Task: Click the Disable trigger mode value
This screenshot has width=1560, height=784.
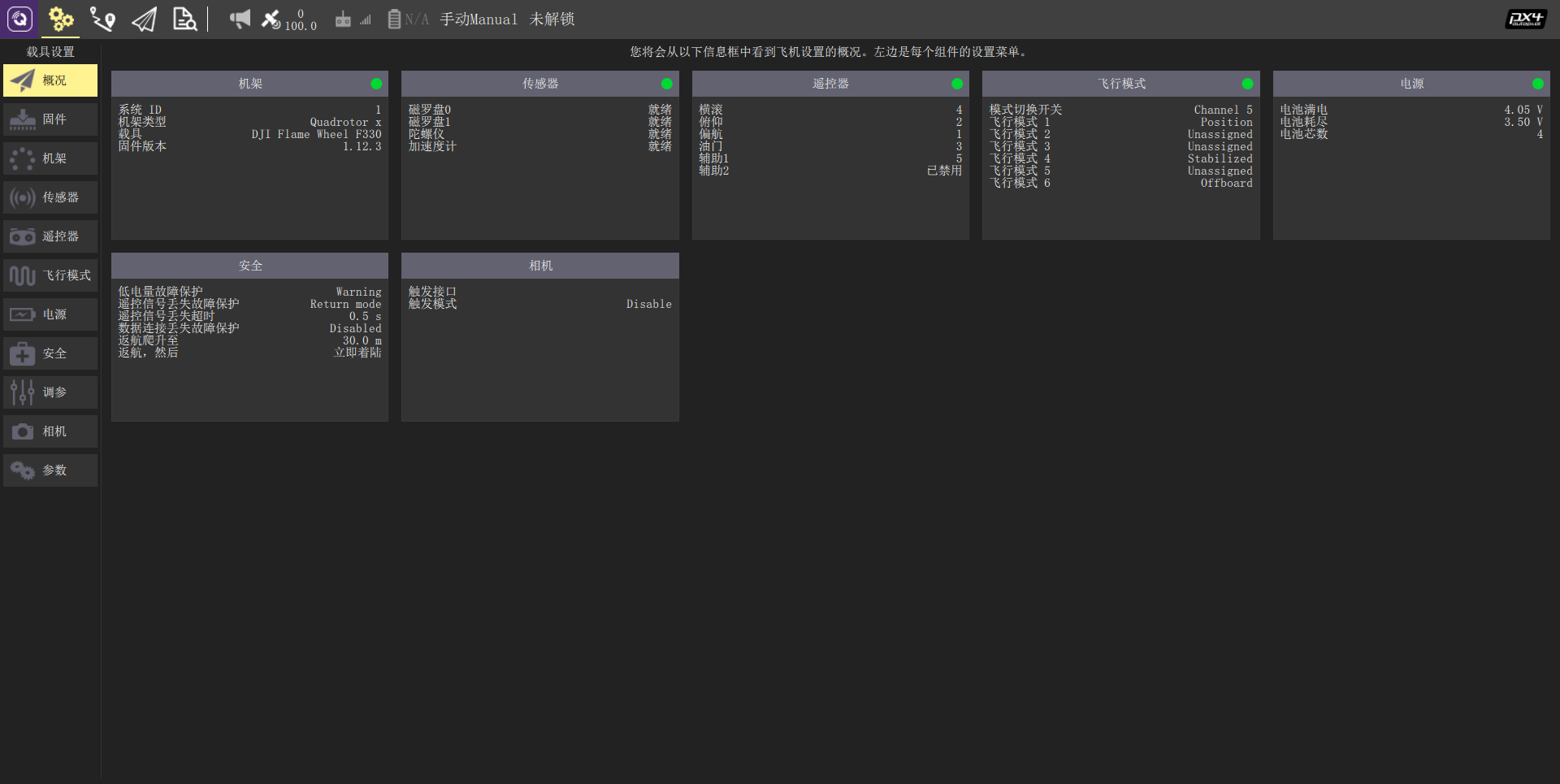Action: (649, 304)
